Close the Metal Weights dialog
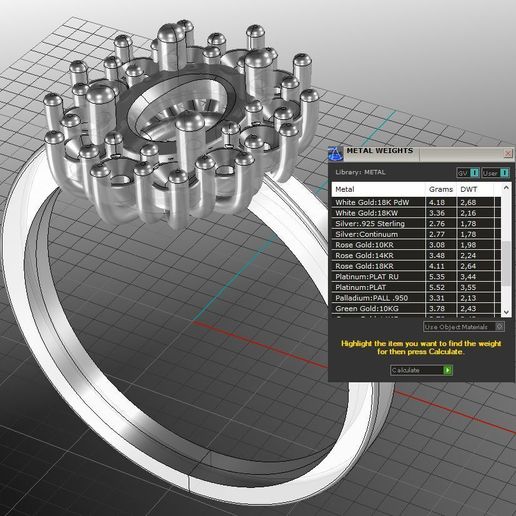Viewport: 516px width, 516px height. [508, 153]
